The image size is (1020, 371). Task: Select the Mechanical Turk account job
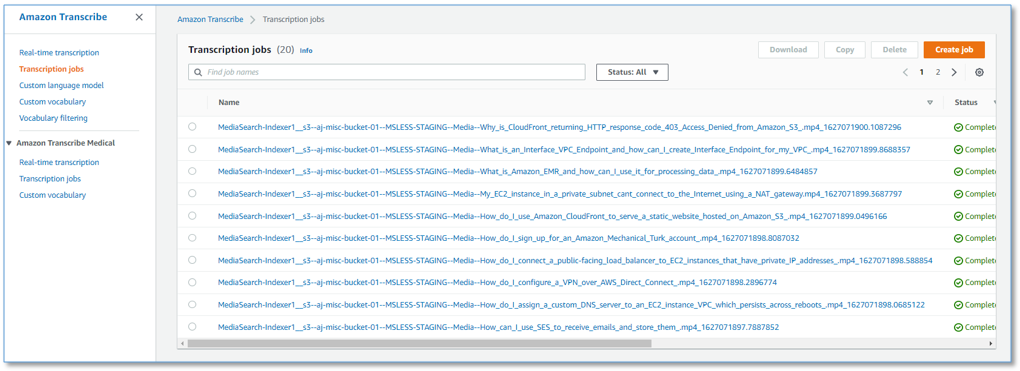(x=192, y=238)
